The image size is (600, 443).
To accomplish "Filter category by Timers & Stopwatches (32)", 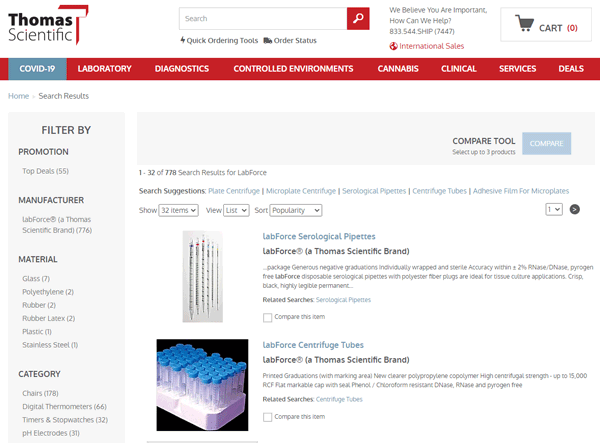I will (65, 420).
